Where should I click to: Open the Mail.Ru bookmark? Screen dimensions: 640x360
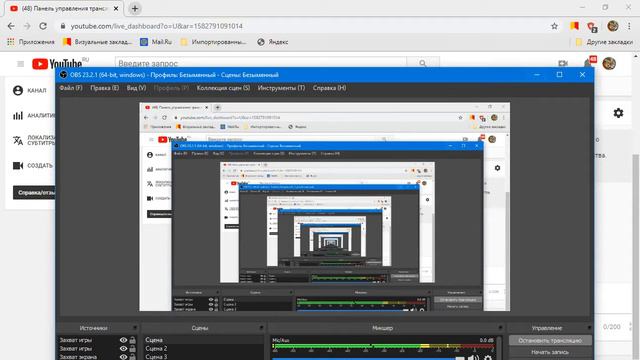click(x=156, y=42)
